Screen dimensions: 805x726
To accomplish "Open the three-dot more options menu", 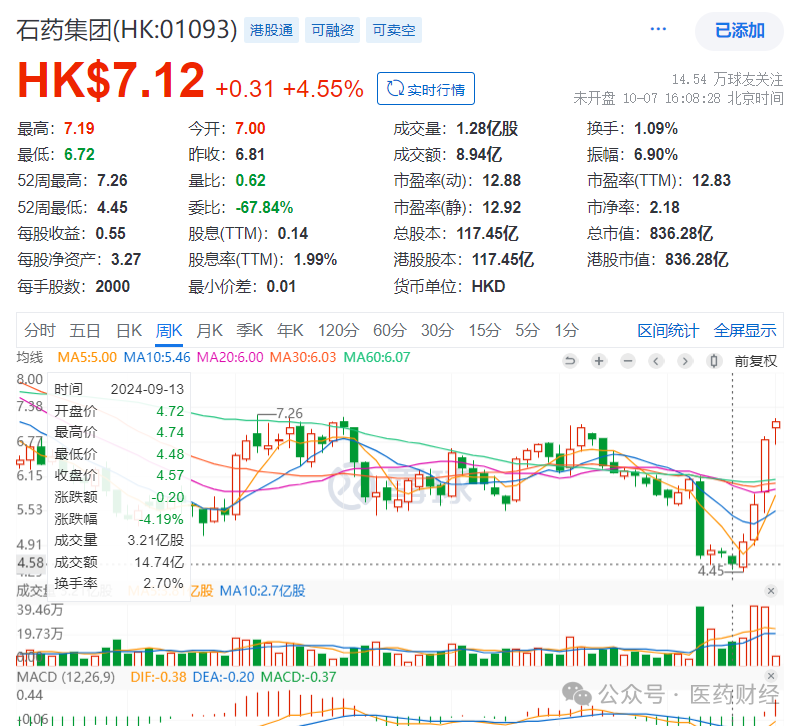I will tap(658, 29).
